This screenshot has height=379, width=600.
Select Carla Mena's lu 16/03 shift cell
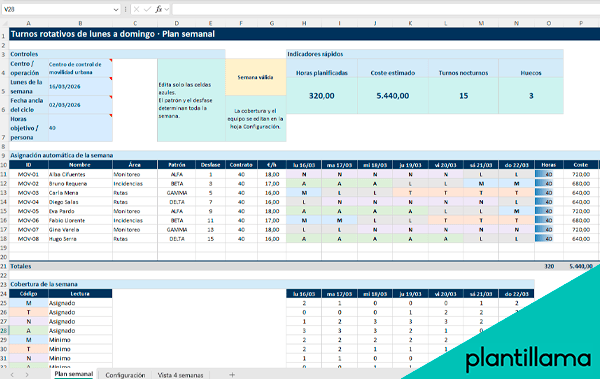click(304, 193)
